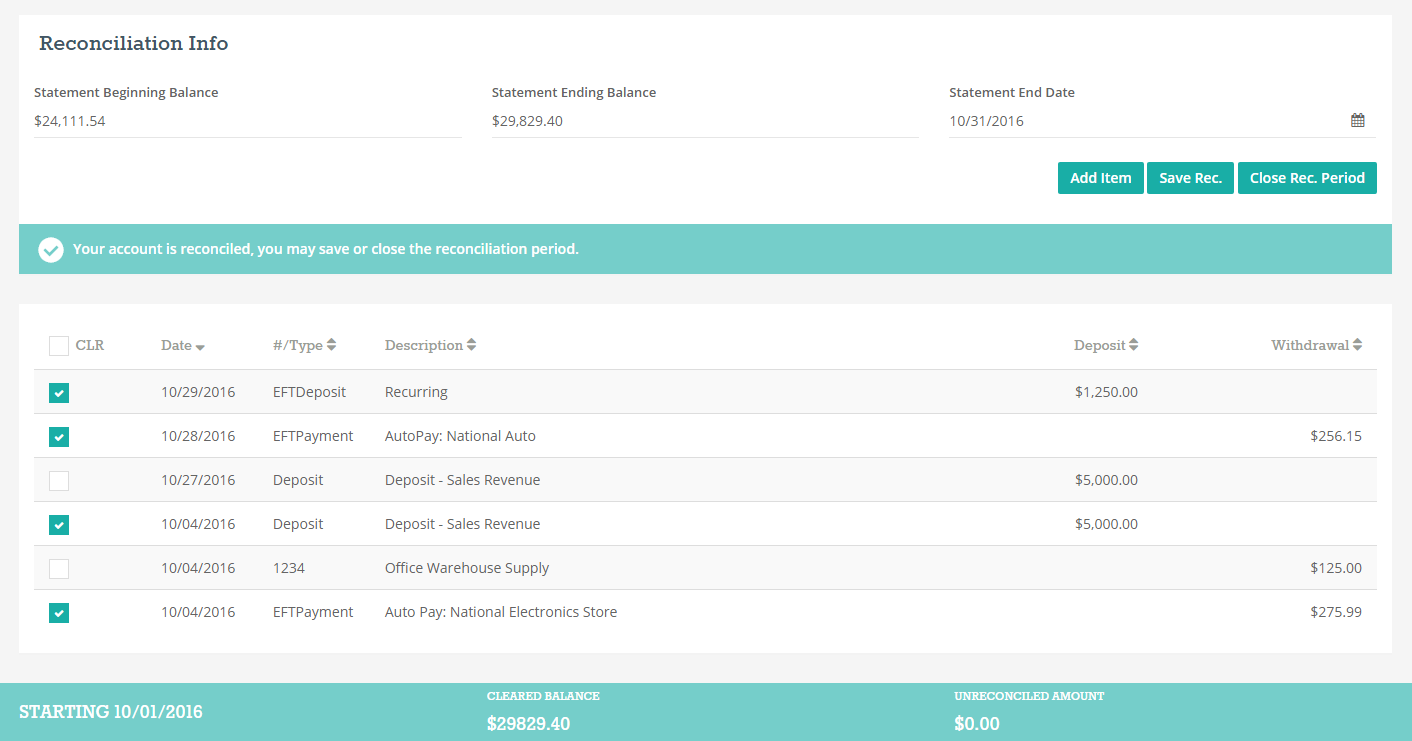
Task: Click the STARTING 10/01/2016 footer label
Action: [111, 712]
